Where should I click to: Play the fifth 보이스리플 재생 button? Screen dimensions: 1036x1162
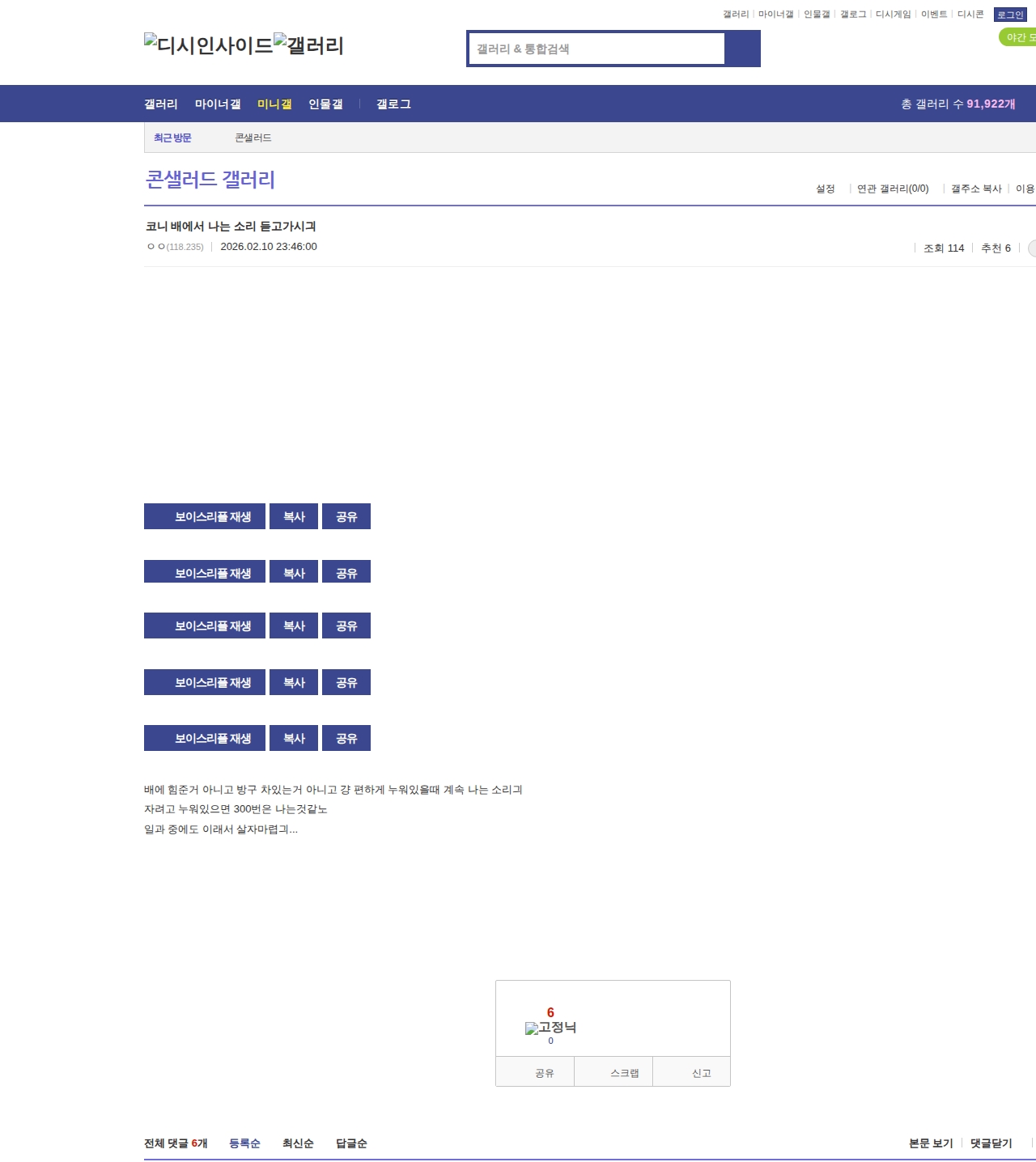[205, 738]
